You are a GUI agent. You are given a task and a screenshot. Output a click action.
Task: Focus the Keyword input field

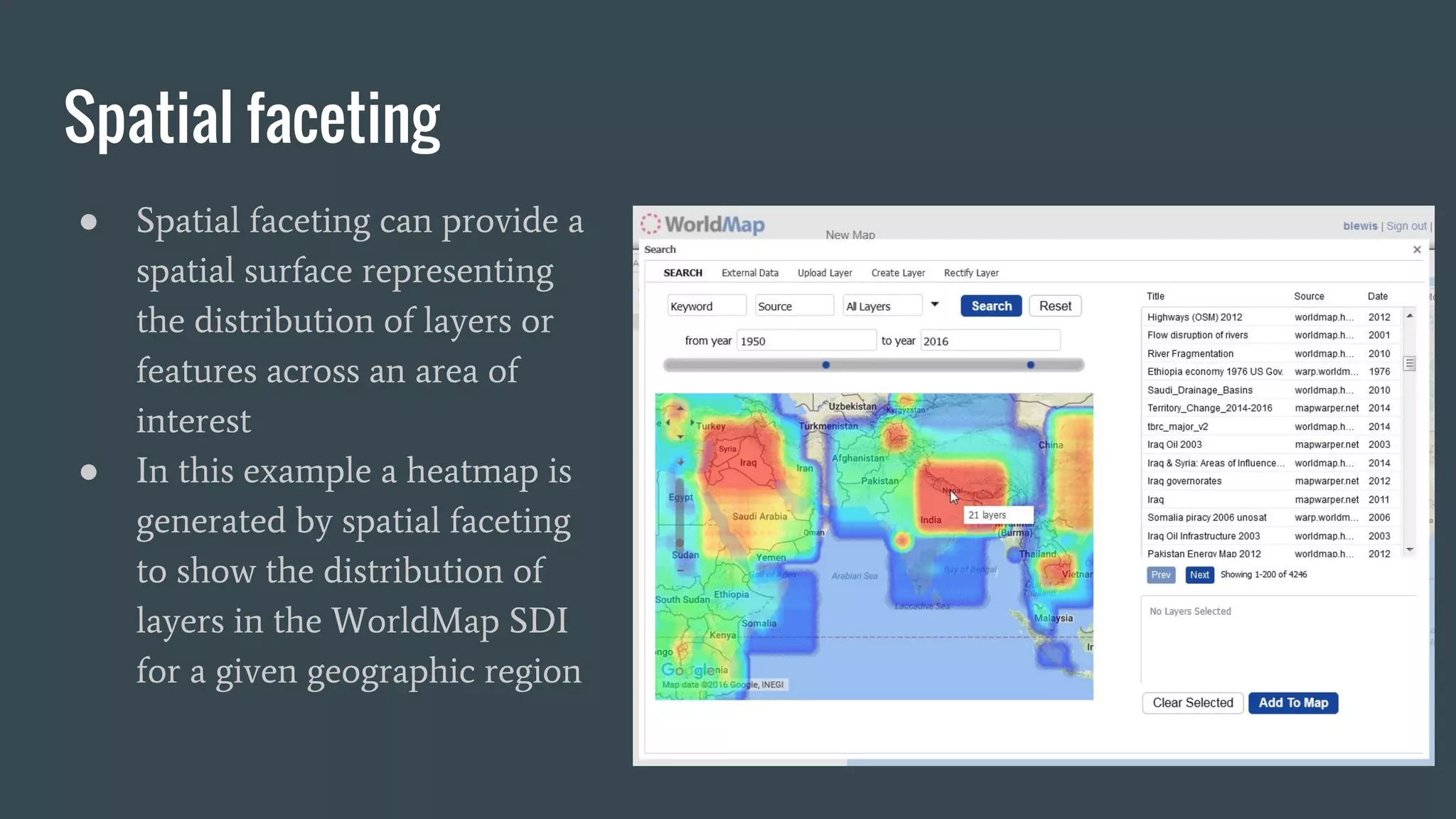[x=707, y=306]
